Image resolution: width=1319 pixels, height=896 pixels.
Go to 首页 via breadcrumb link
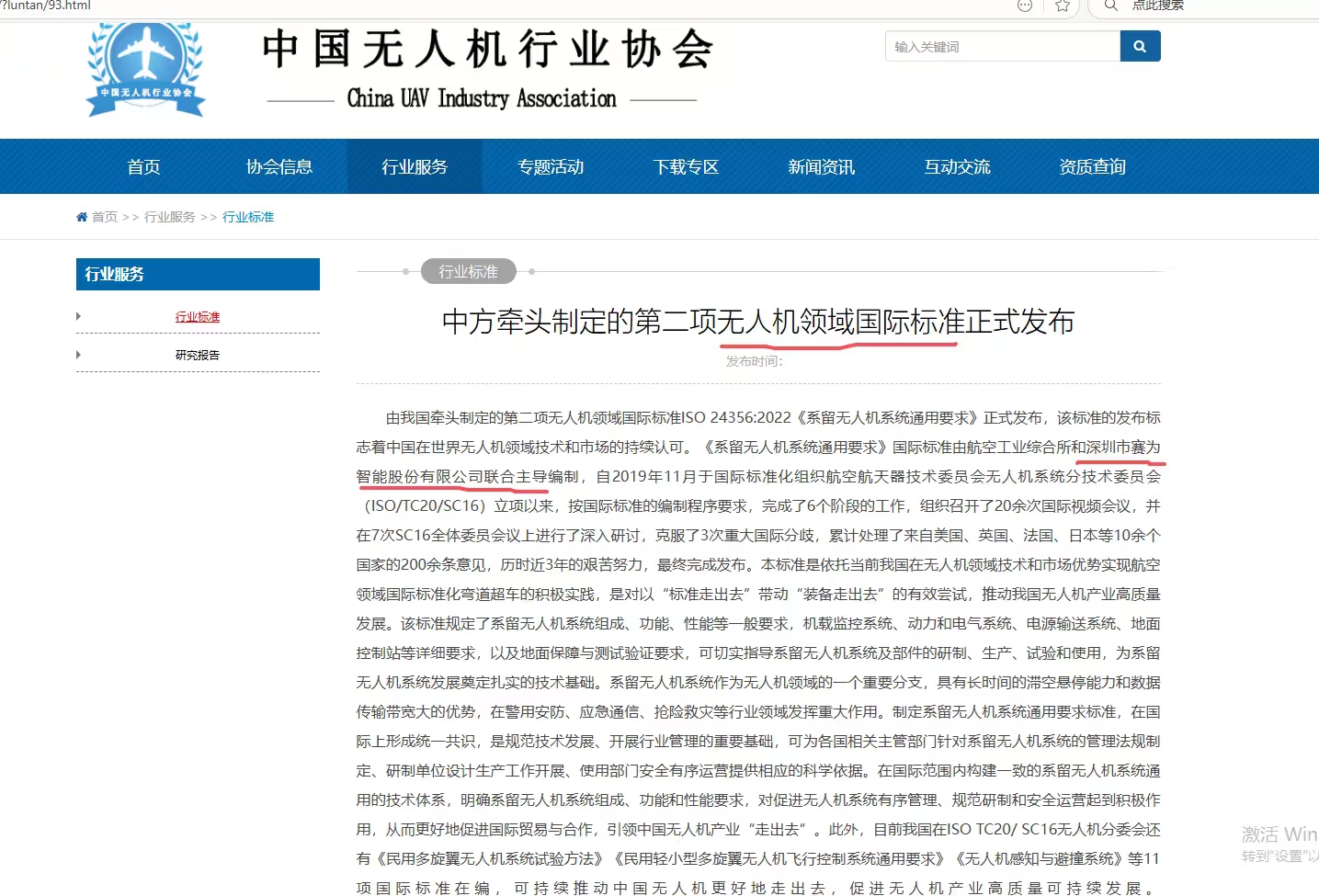[105, 217]
